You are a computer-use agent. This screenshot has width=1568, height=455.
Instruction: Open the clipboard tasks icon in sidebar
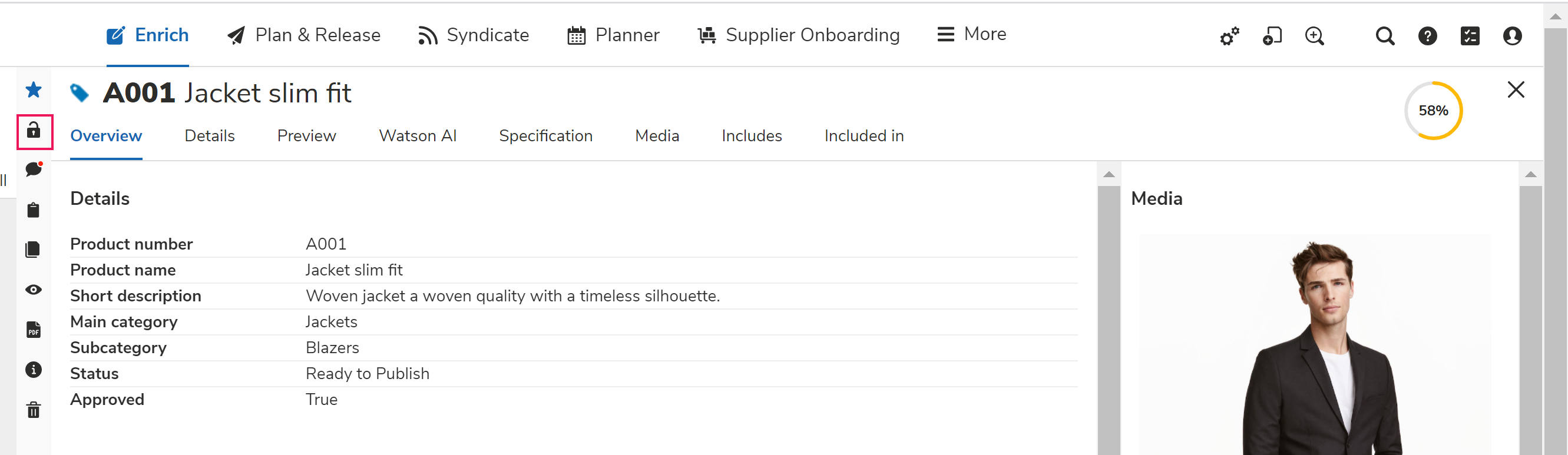point(34,210)
